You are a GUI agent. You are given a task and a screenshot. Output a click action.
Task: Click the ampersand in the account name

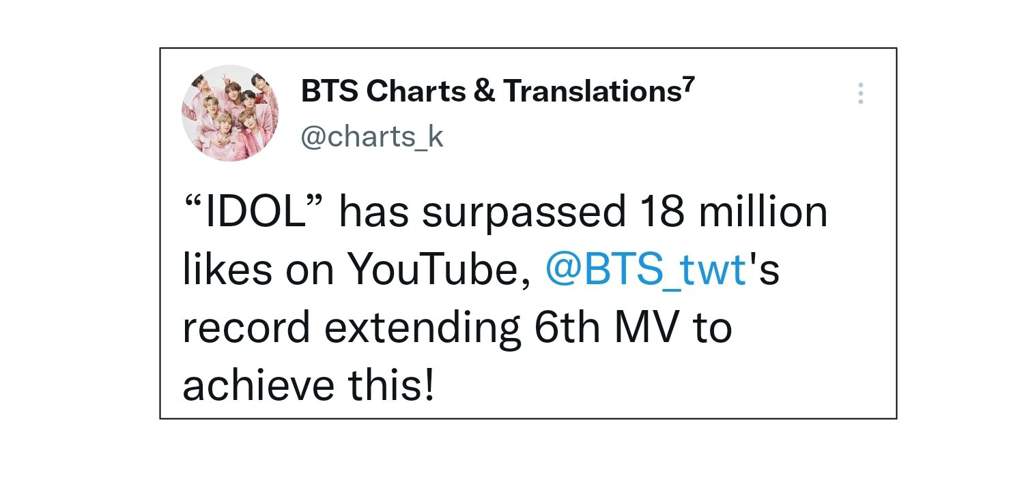coord(483,92)
